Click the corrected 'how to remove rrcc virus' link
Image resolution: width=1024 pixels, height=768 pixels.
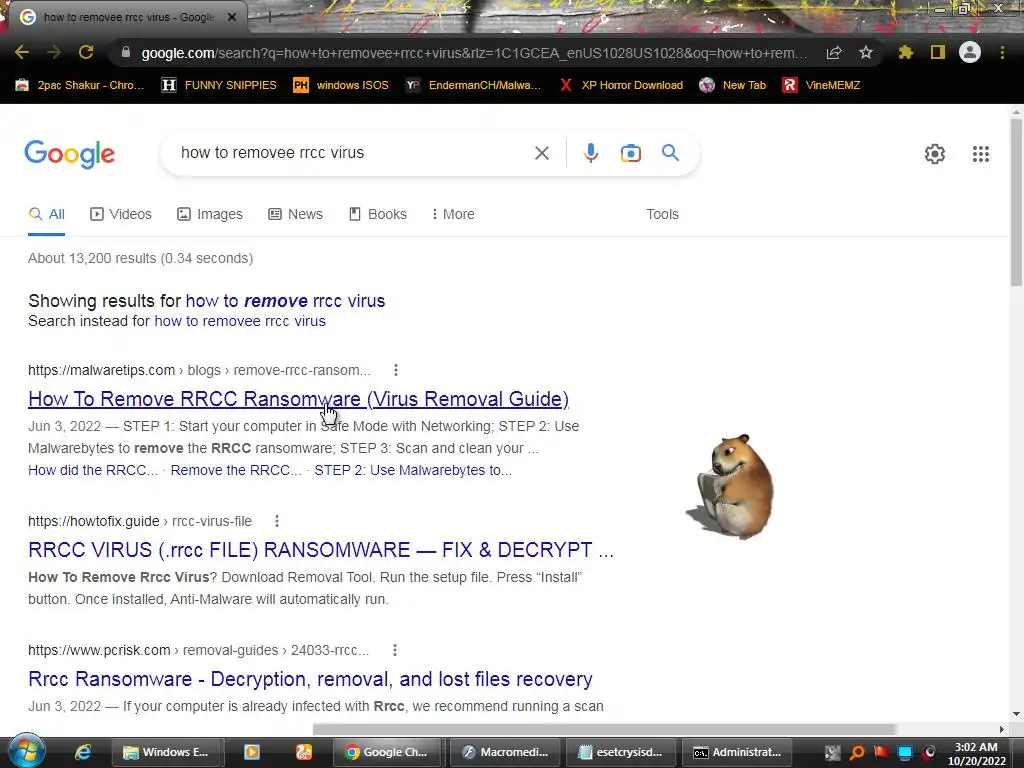pos(285,301)
